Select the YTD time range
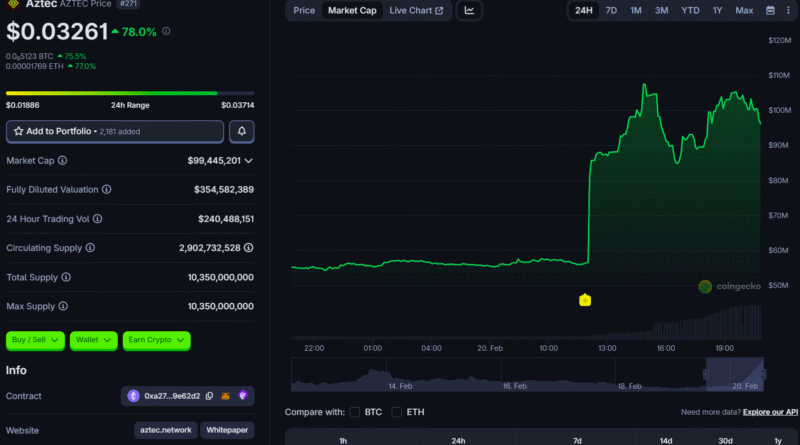 [690, 10]
